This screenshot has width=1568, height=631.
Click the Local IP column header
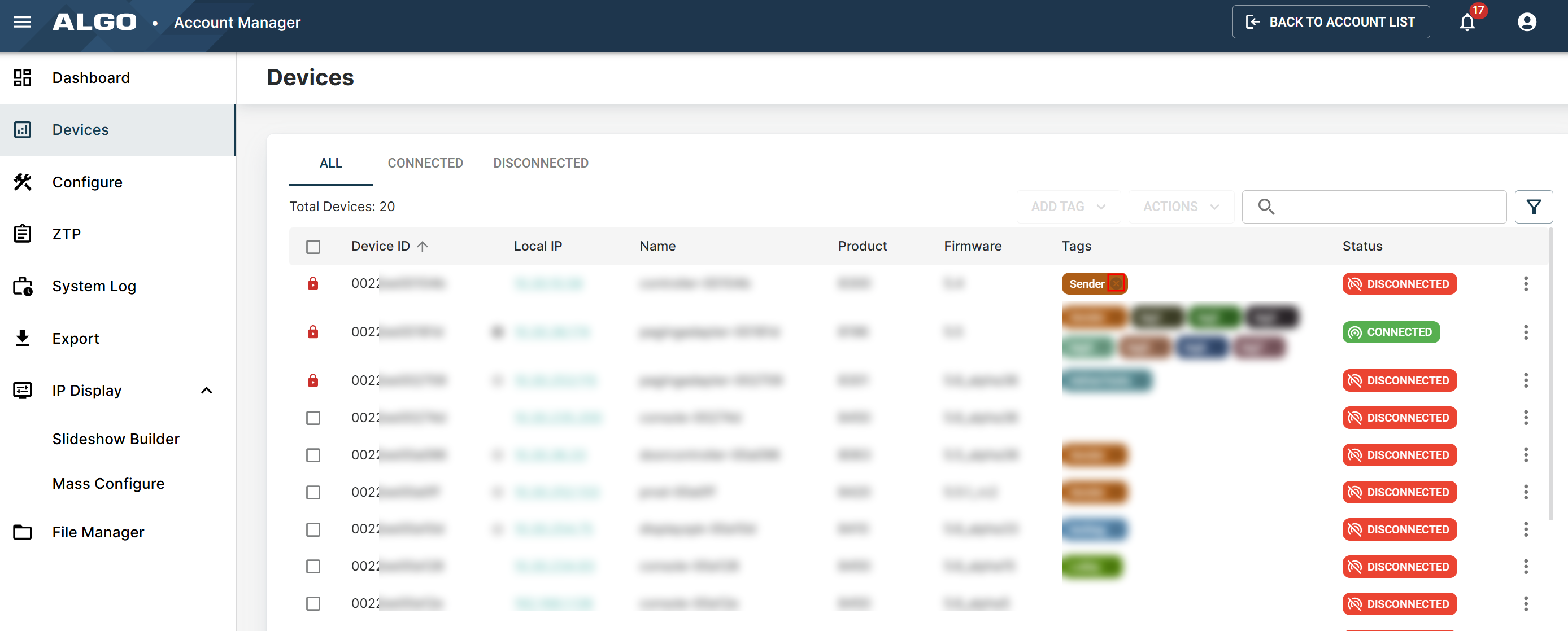538,247
